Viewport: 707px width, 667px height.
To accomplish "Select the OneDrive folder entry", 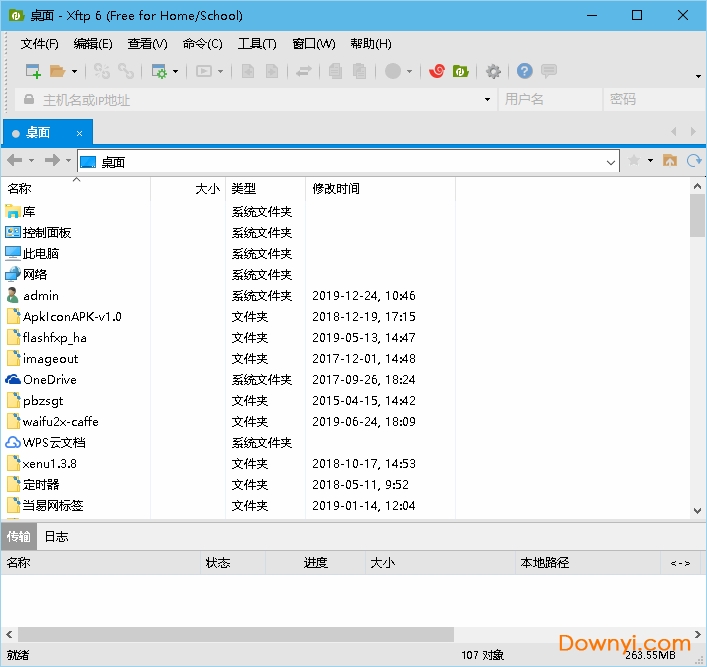I will click(49, 380).
